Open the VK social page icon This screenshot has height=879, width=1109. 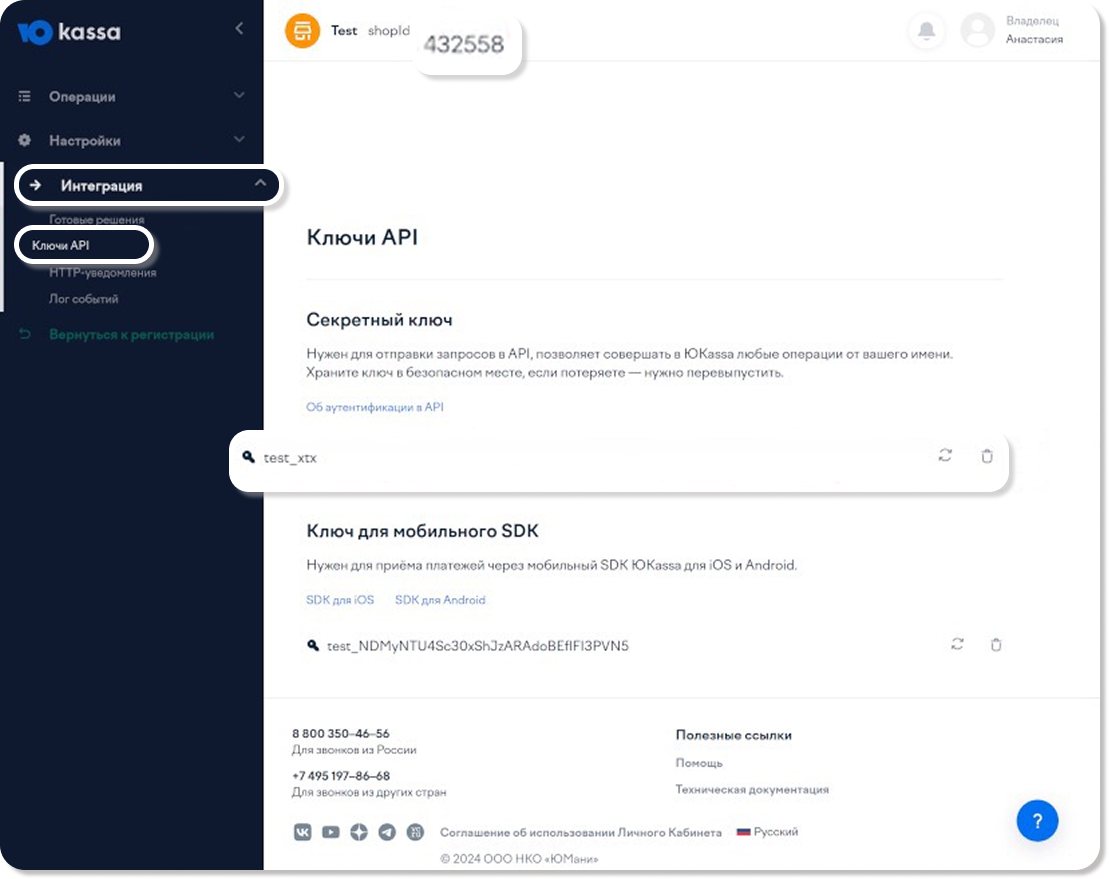302,832
